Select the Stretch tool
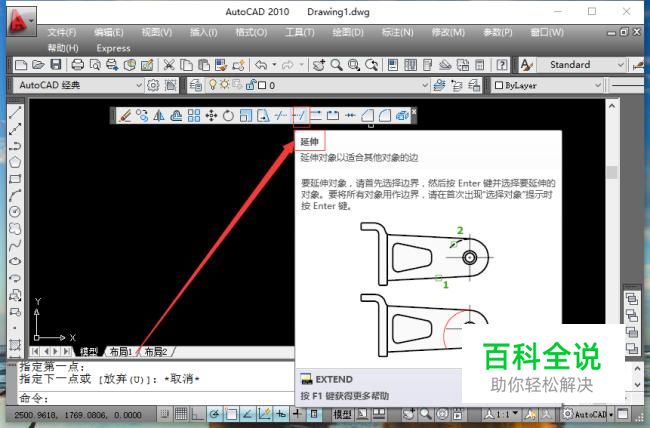Screen dimensions: 650x428 pyautogui.click(x=263, y=115)
